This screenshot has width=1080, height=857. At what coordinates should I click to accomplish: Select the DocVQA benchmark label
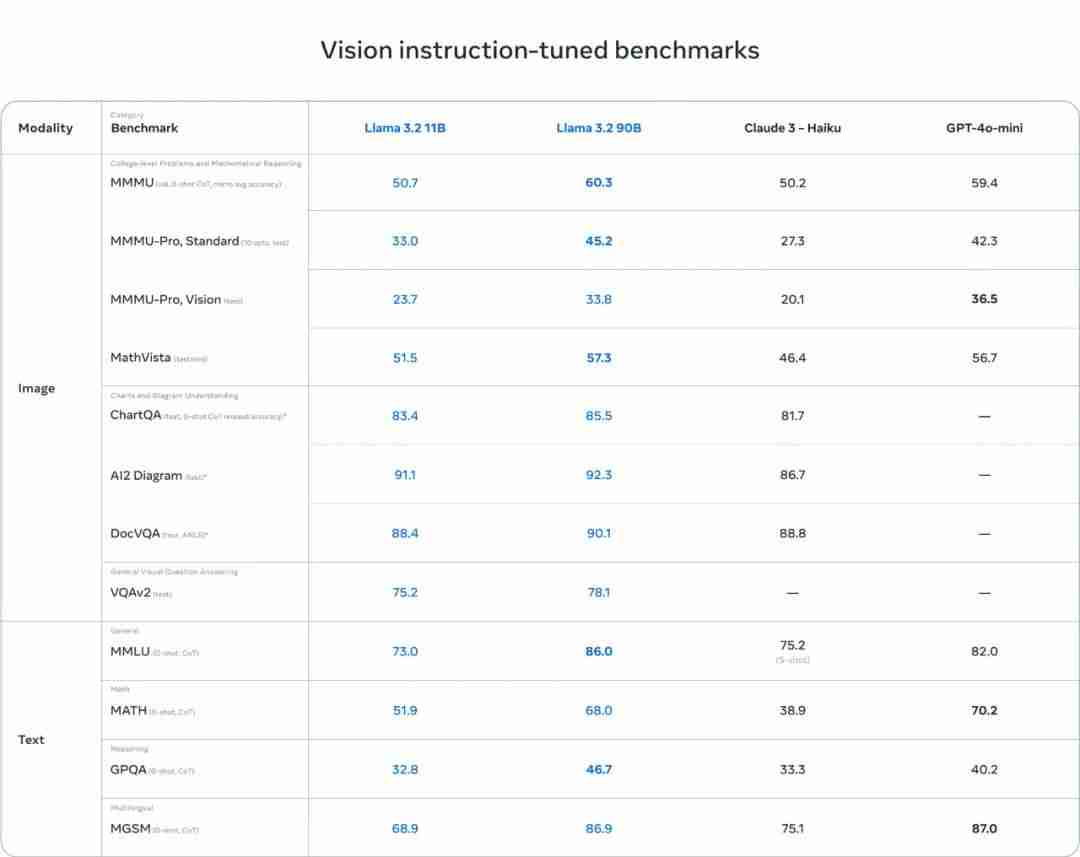pos(135,534)
